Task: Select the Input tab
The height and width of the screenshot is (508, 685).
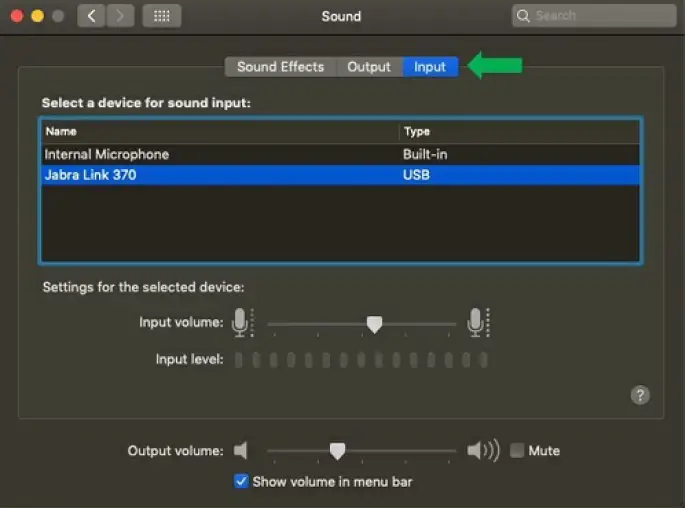Action: [x=430, y=67]
